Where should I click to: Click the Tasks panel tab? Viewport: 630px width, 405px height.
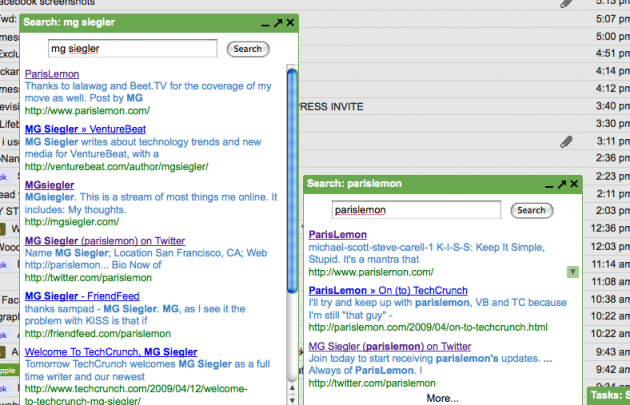609,396
